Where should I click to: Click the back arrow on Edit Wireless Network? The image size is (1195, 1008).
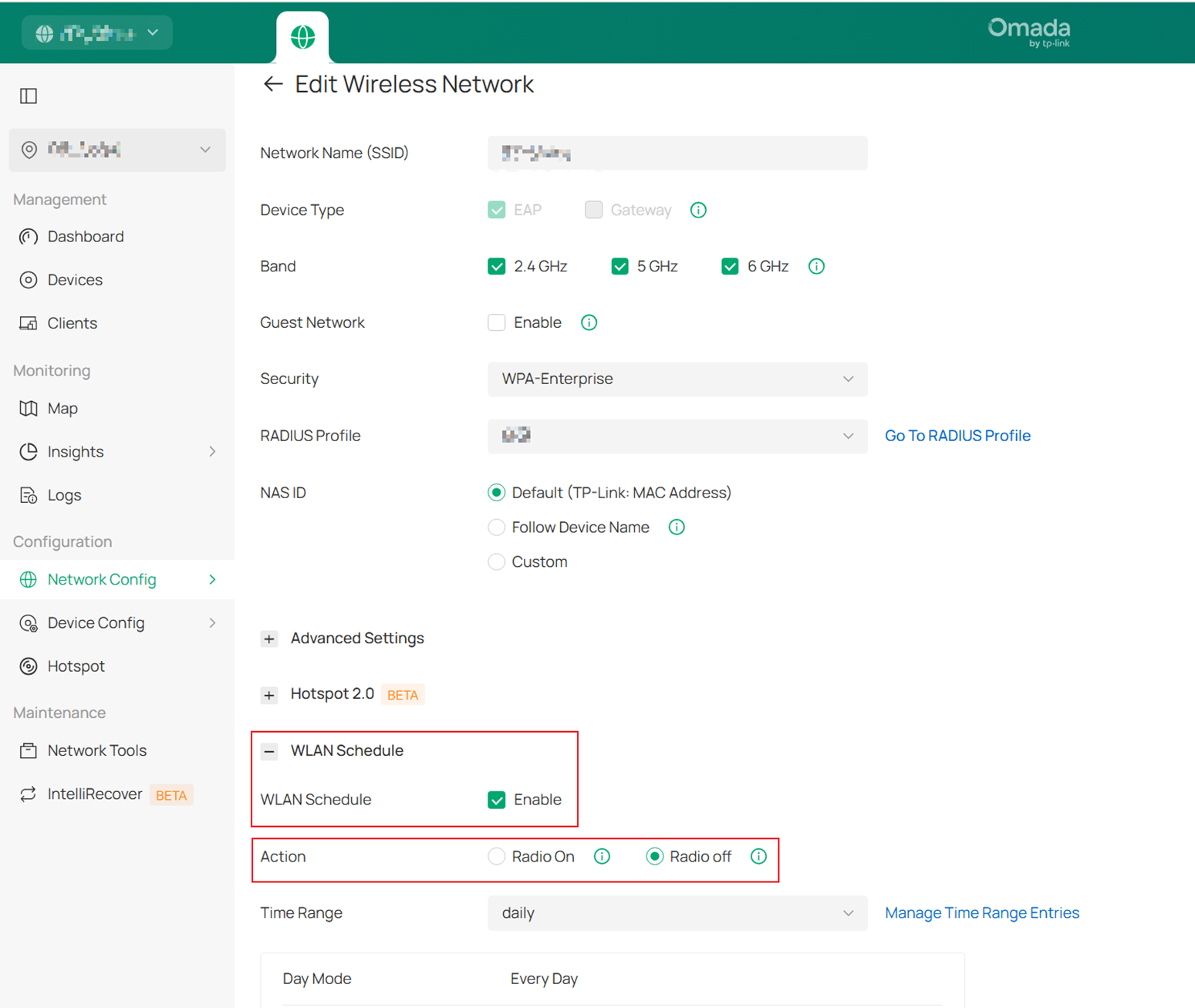(273, 83)
